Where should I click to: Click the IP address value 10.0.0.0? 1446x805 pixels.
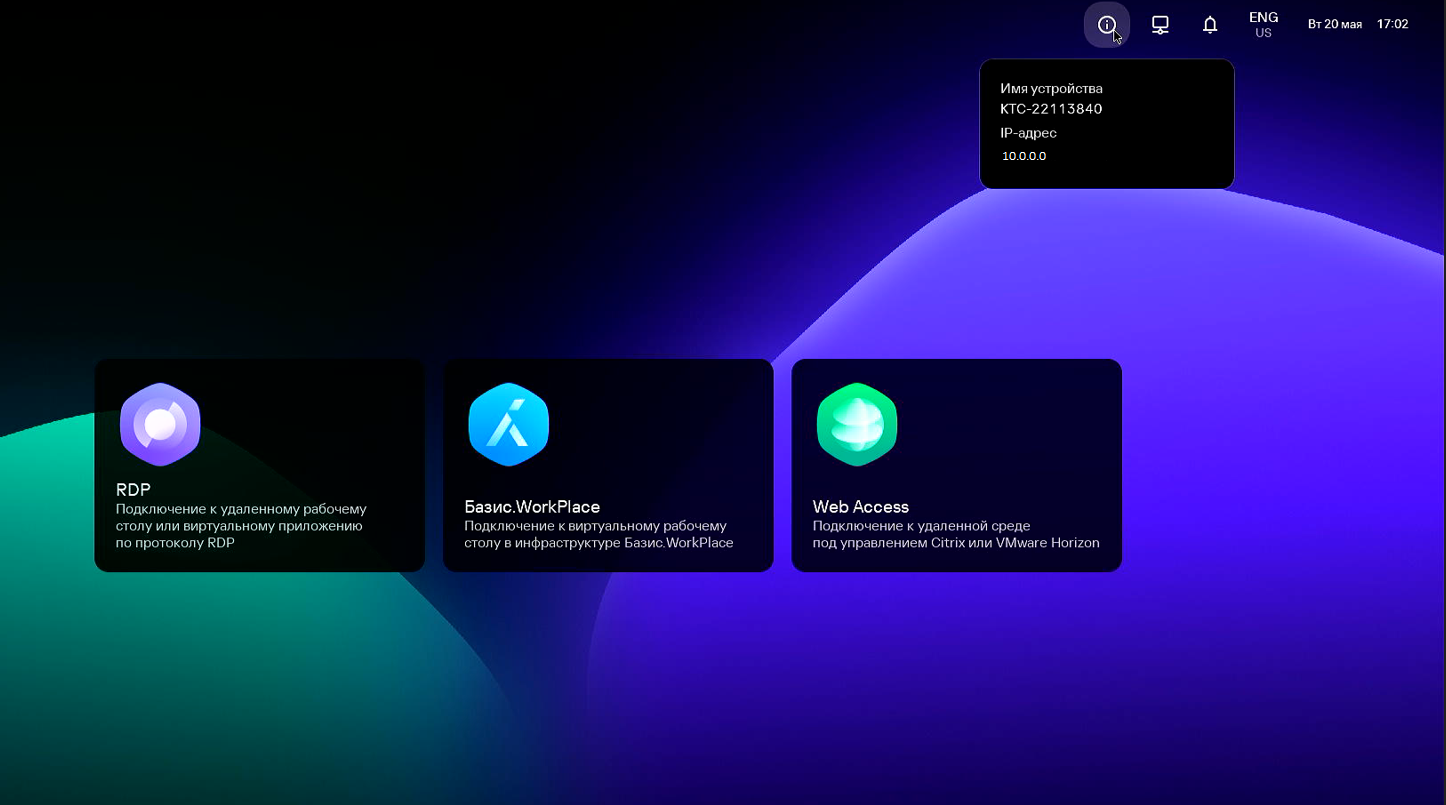click(x=1024, y=156)
